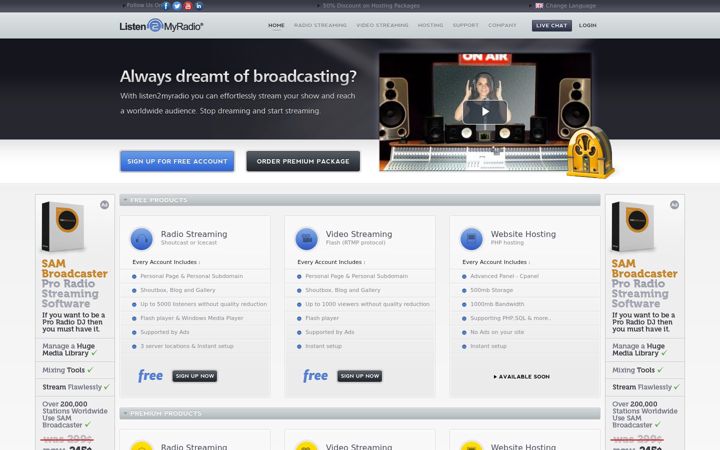Screen dimensions: 720x450
Task: Click the free Website Hosting icon
Action: pyautogui.click(x=471, y=239)
